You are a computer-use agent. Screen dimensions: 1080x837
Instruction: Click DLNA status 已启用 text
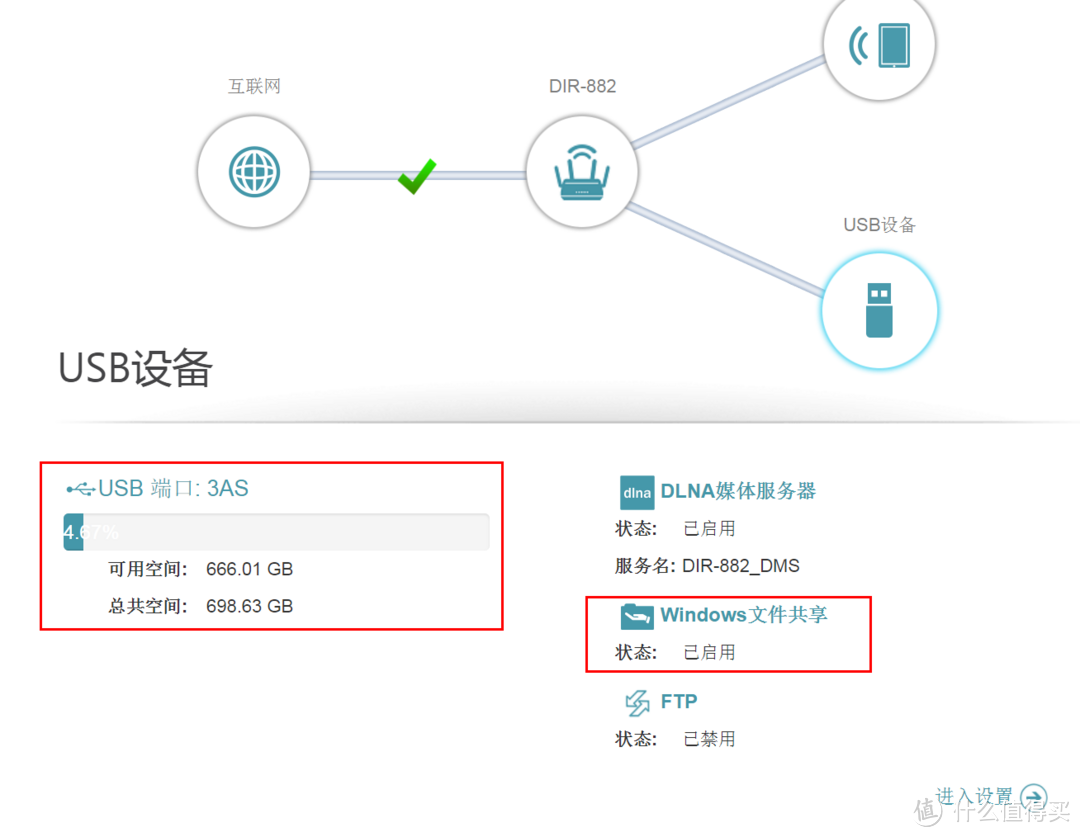[709, 529]
